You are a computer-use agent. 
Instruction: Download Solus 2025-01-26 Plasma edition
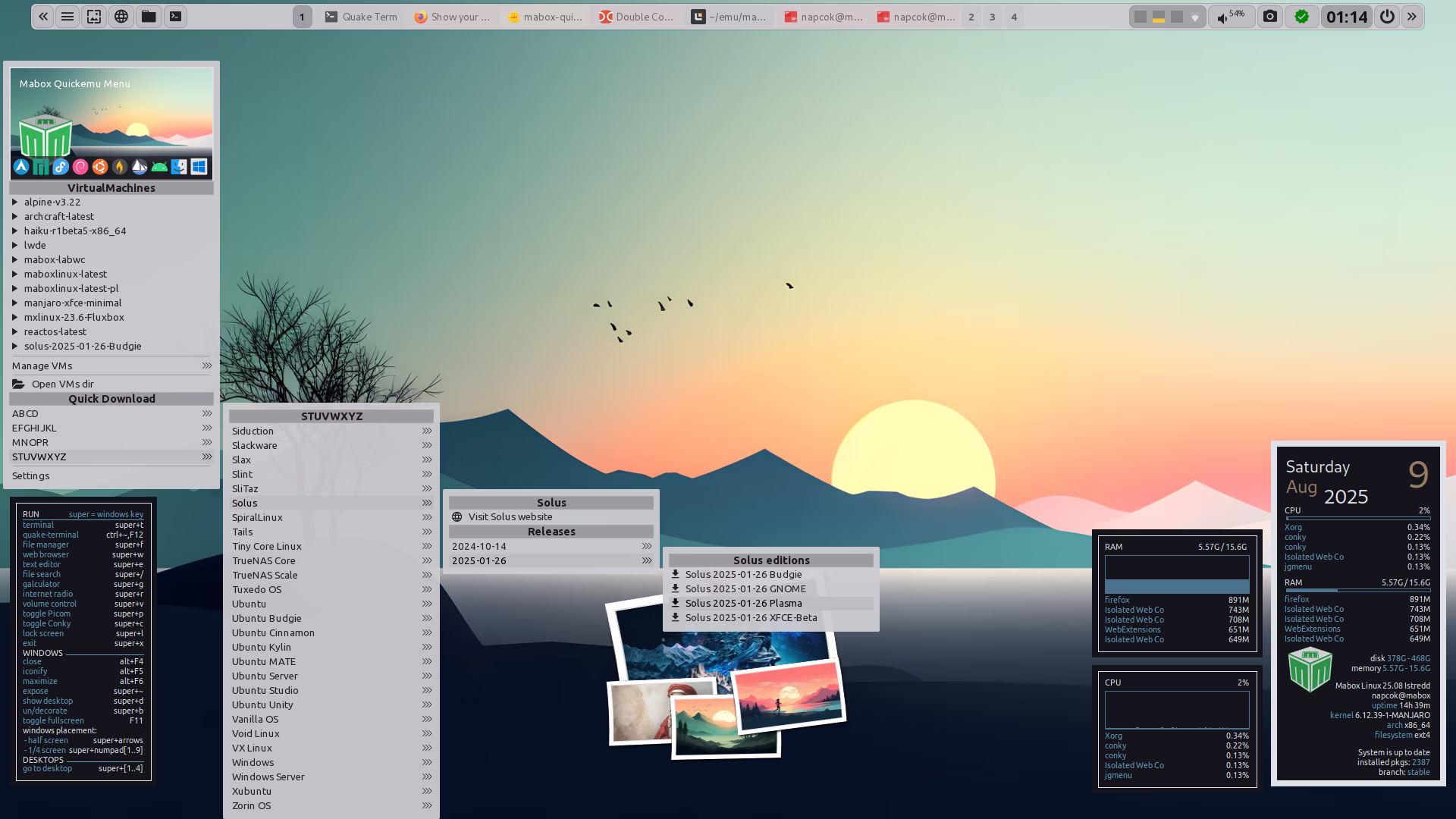[743, 603]
